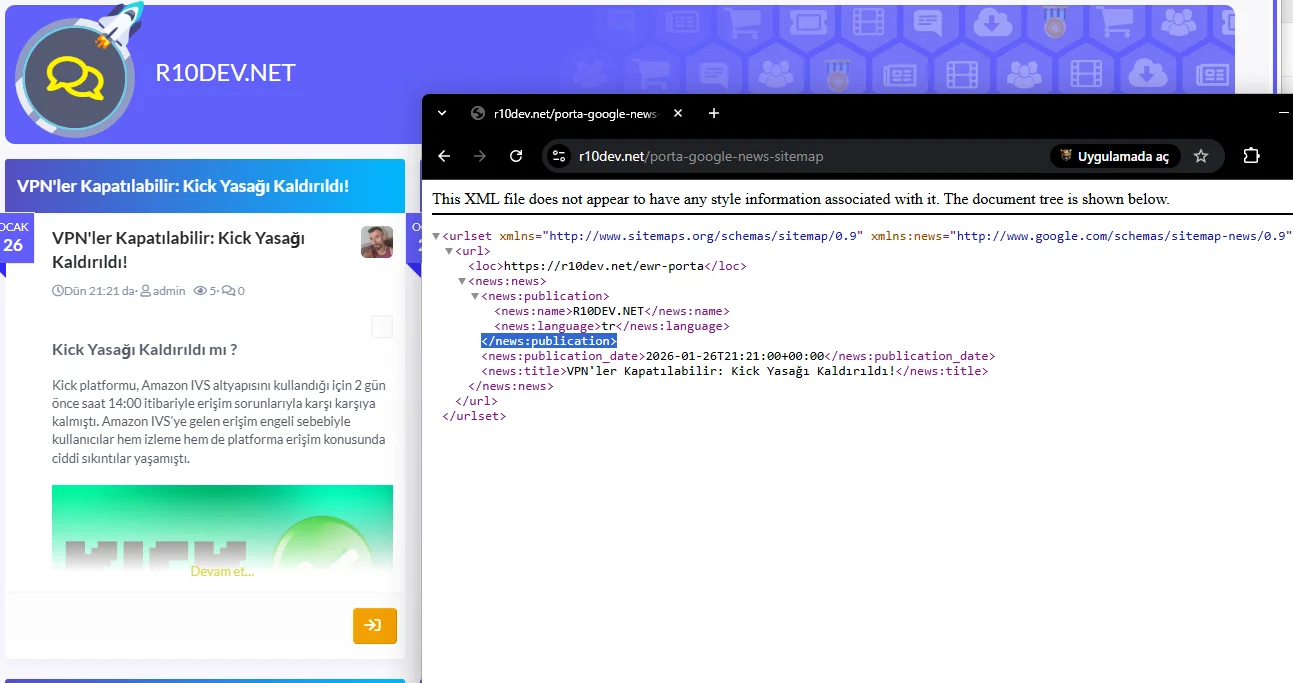Reload the sitemap page in browser

click(516, 156)
